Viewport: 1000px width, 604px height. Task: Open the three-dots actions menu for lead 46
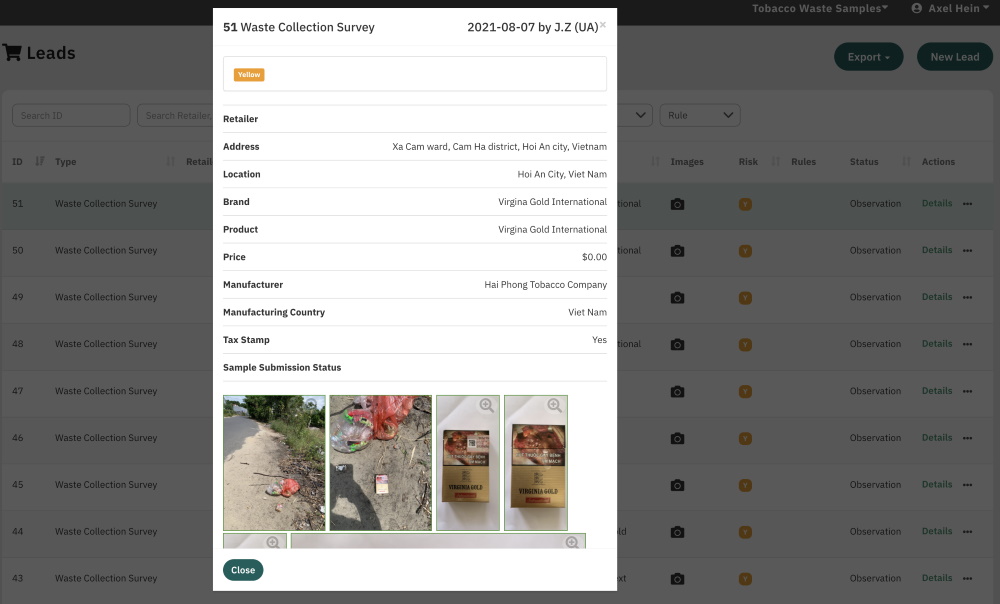967,438
